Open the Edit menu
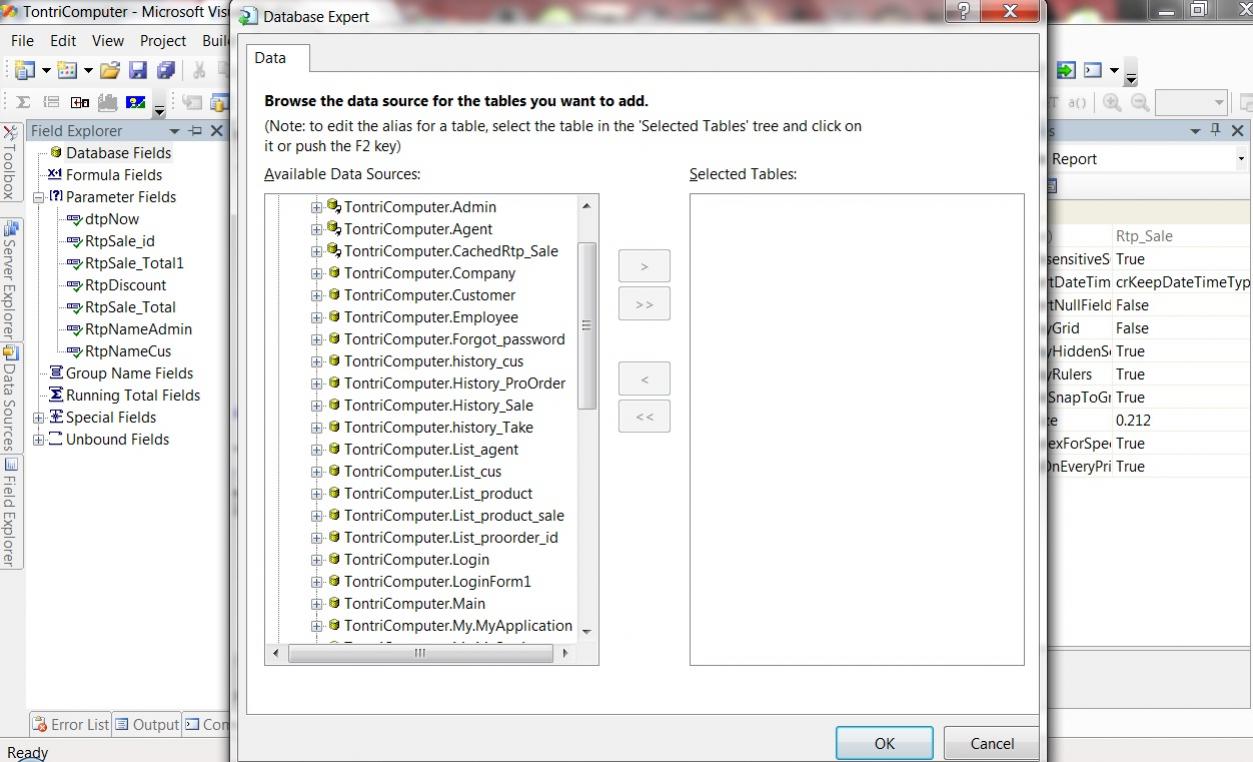 click(63, 41)
